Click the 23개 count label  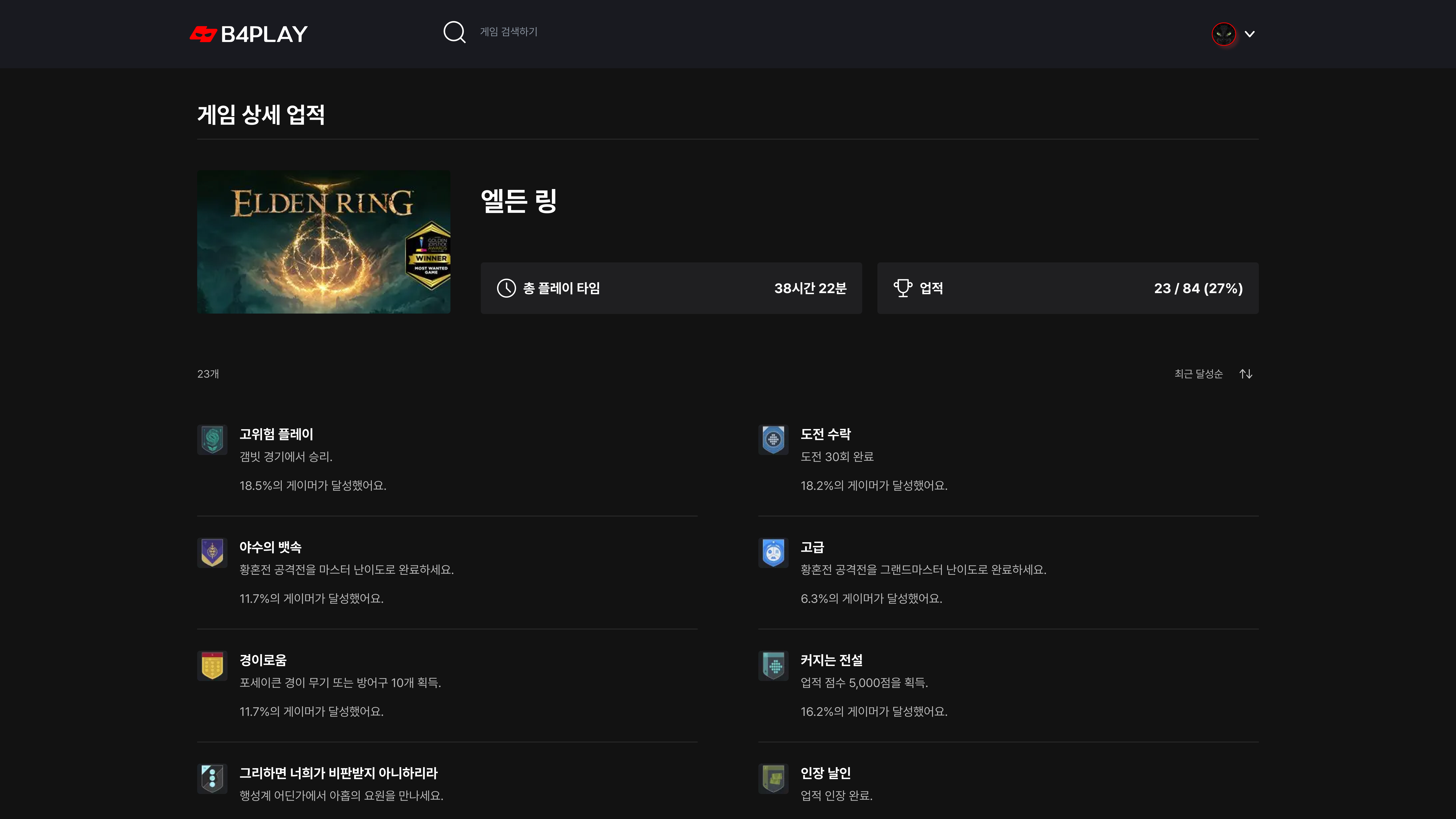208,374
